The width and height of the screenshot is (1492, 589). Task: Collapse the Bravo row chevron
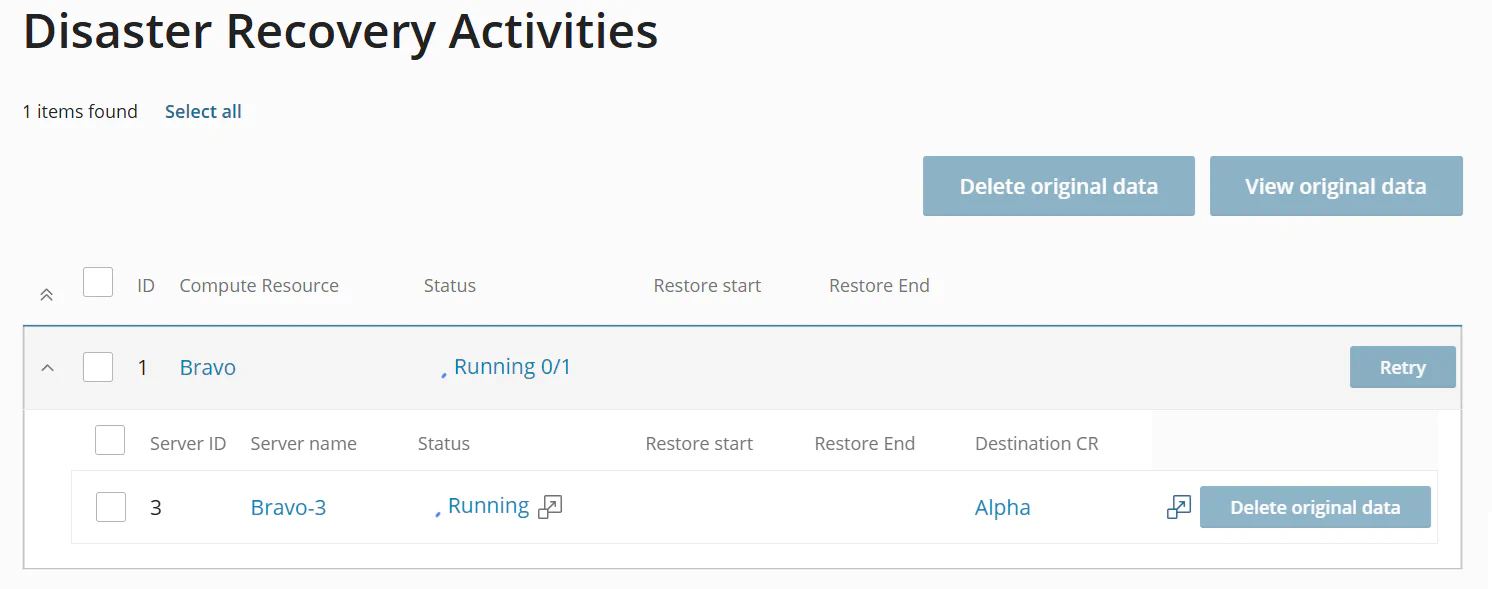point(46,368)
